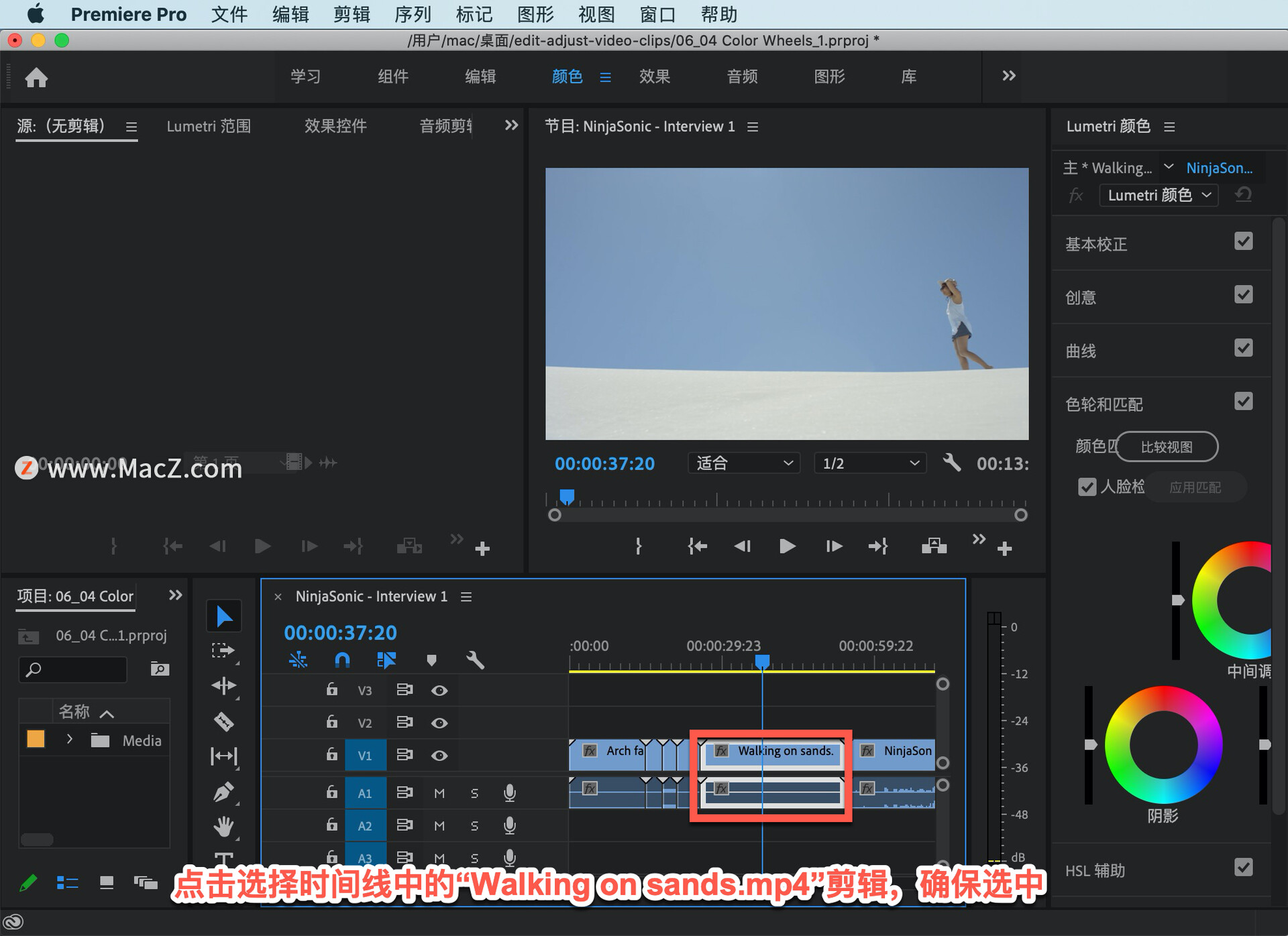
Task: Select the Track Select Forward tool
Action: coord(223,650)
